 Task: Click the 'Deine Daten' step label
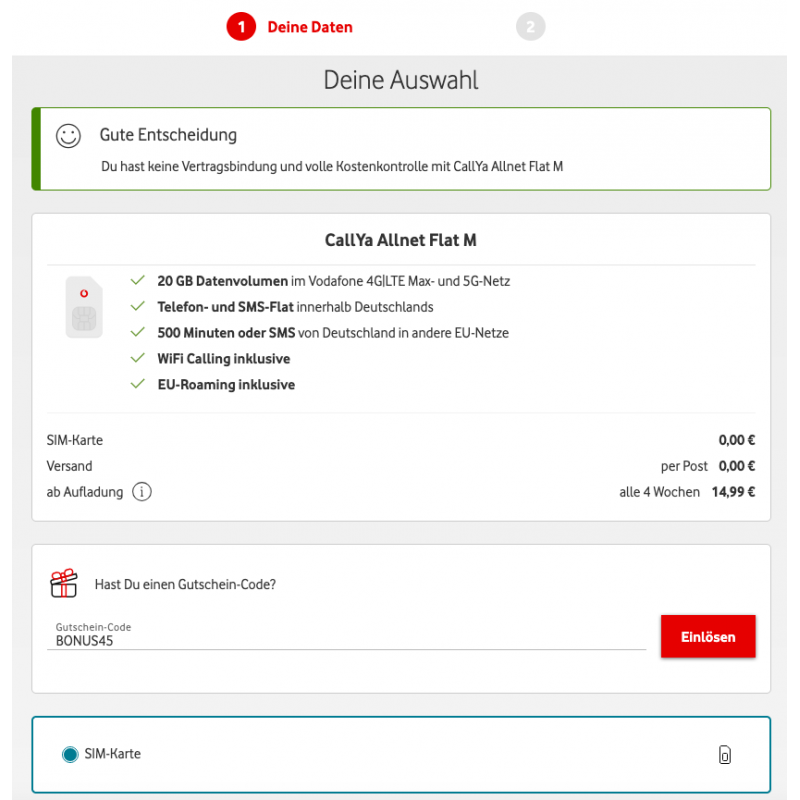(310, 27)
